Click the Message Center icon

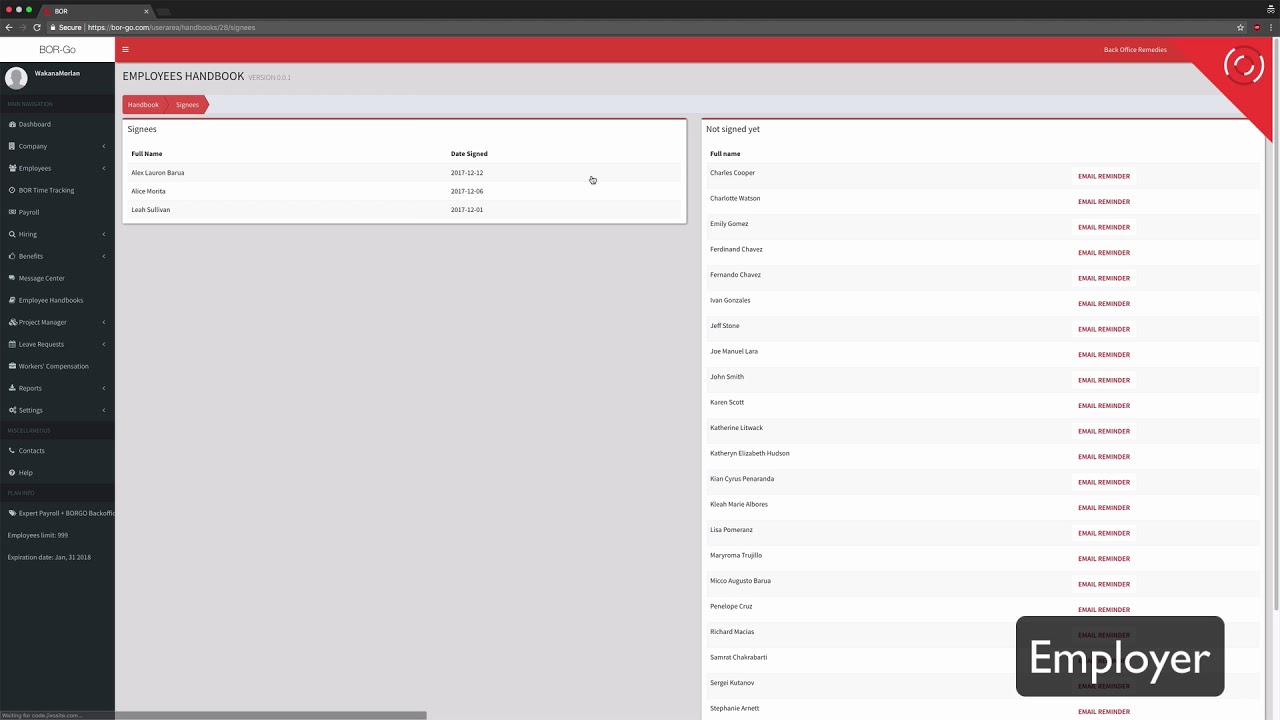click(12, 278)
